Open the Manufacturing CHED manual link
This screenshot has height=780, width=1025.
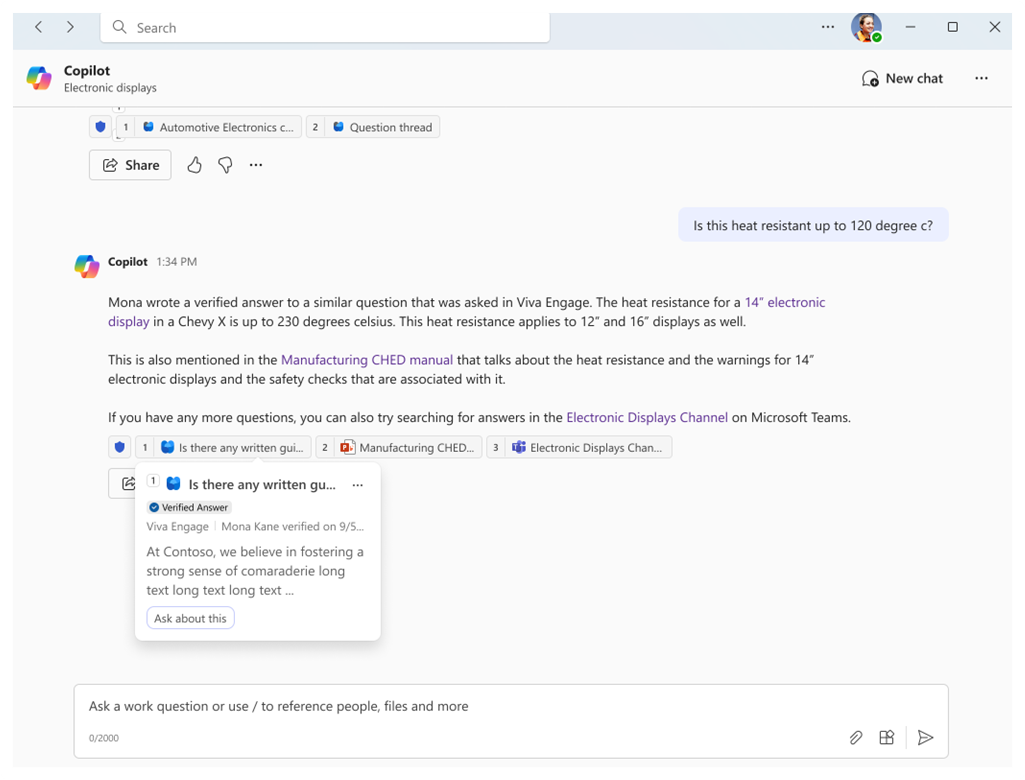coord(367,359)
